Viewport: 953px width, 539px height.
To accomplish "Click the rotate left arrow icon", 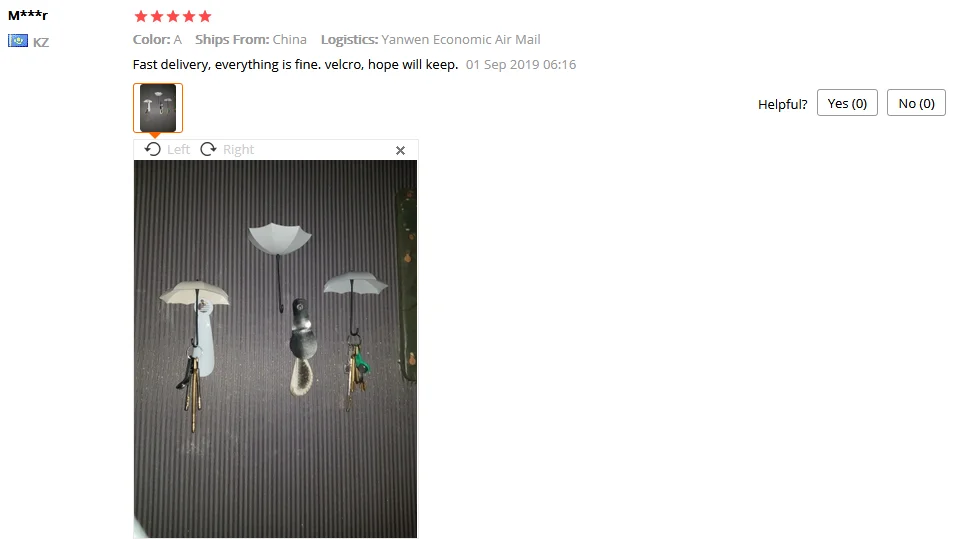I will [153, 149].
